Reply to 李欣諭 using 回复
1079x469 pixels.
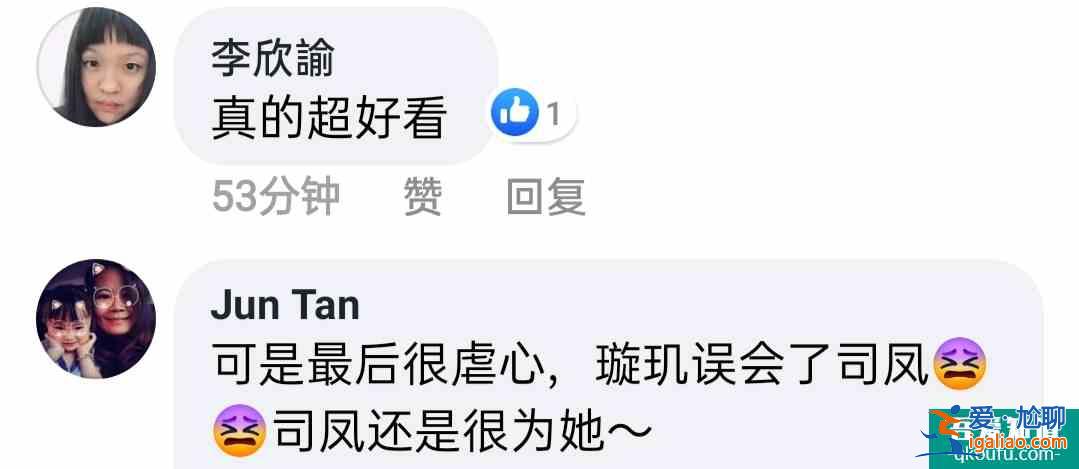coord(546,197)
